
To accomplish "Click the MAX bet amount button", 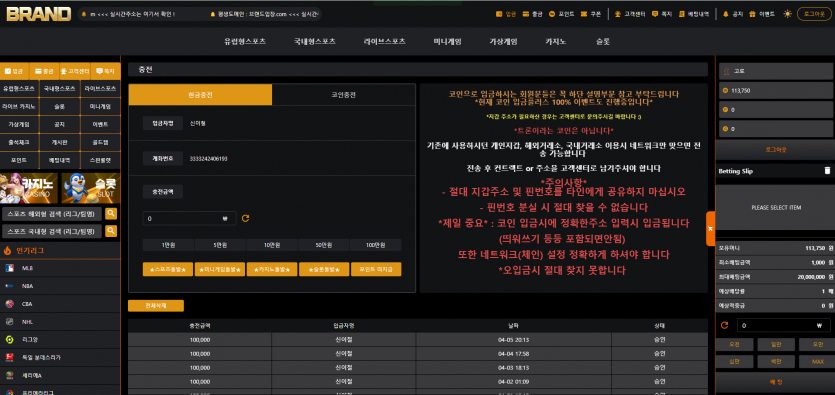I will [817, 362].
